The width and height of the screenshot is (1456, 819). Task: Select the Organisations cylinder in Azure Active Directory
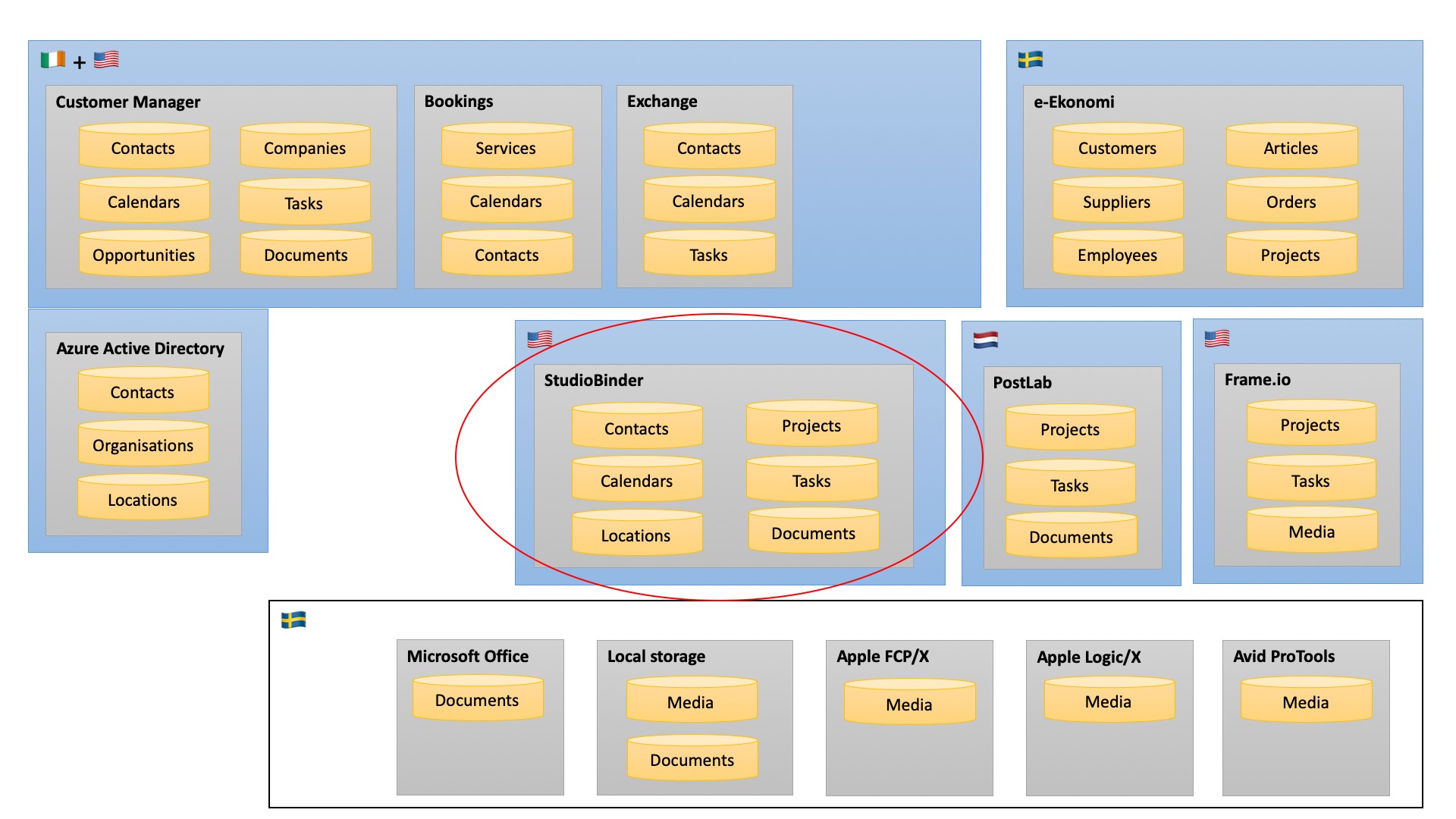tap(143, 443)
